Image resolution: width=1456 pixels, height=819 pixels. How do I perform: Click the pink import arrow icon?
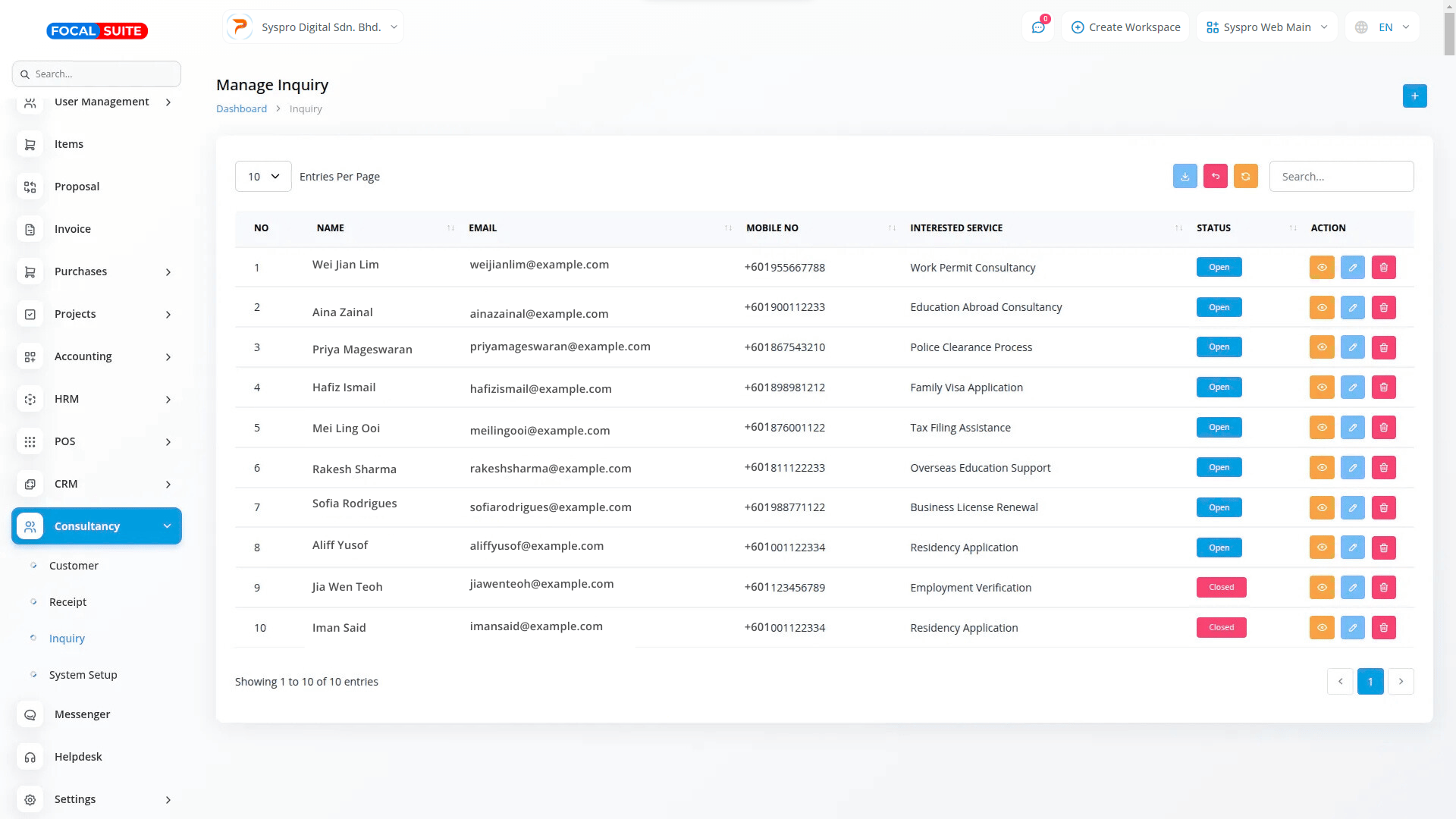point(1215,176)
